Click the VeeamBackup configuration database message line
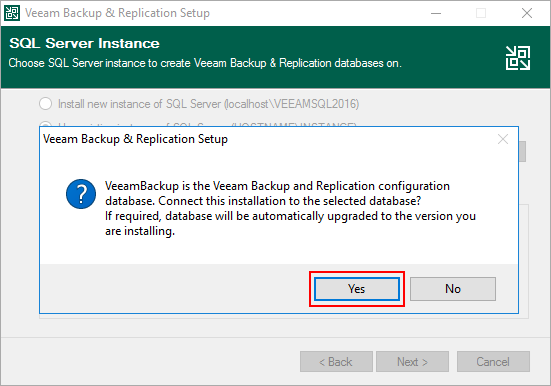This screenshot has width=551, height=386. pyautogui.click(x=277, y=186)
